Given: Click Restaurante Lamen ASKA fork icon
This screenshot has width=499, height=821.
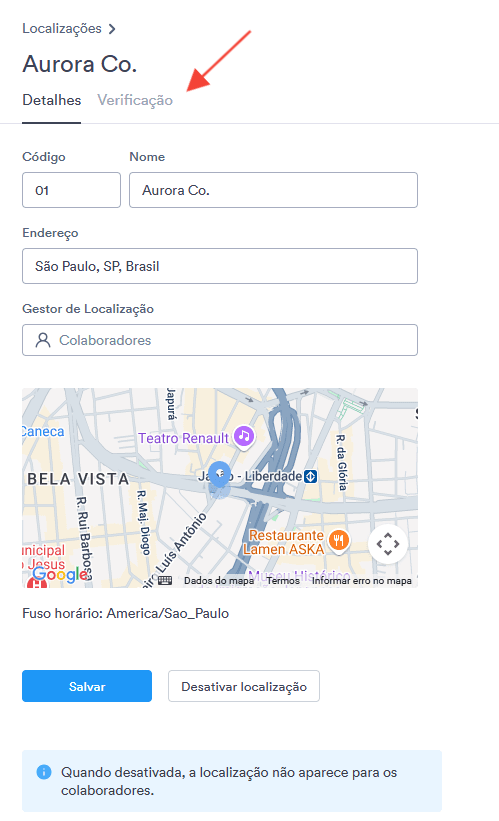Looking at the screenshot, I should coord(339,540).
